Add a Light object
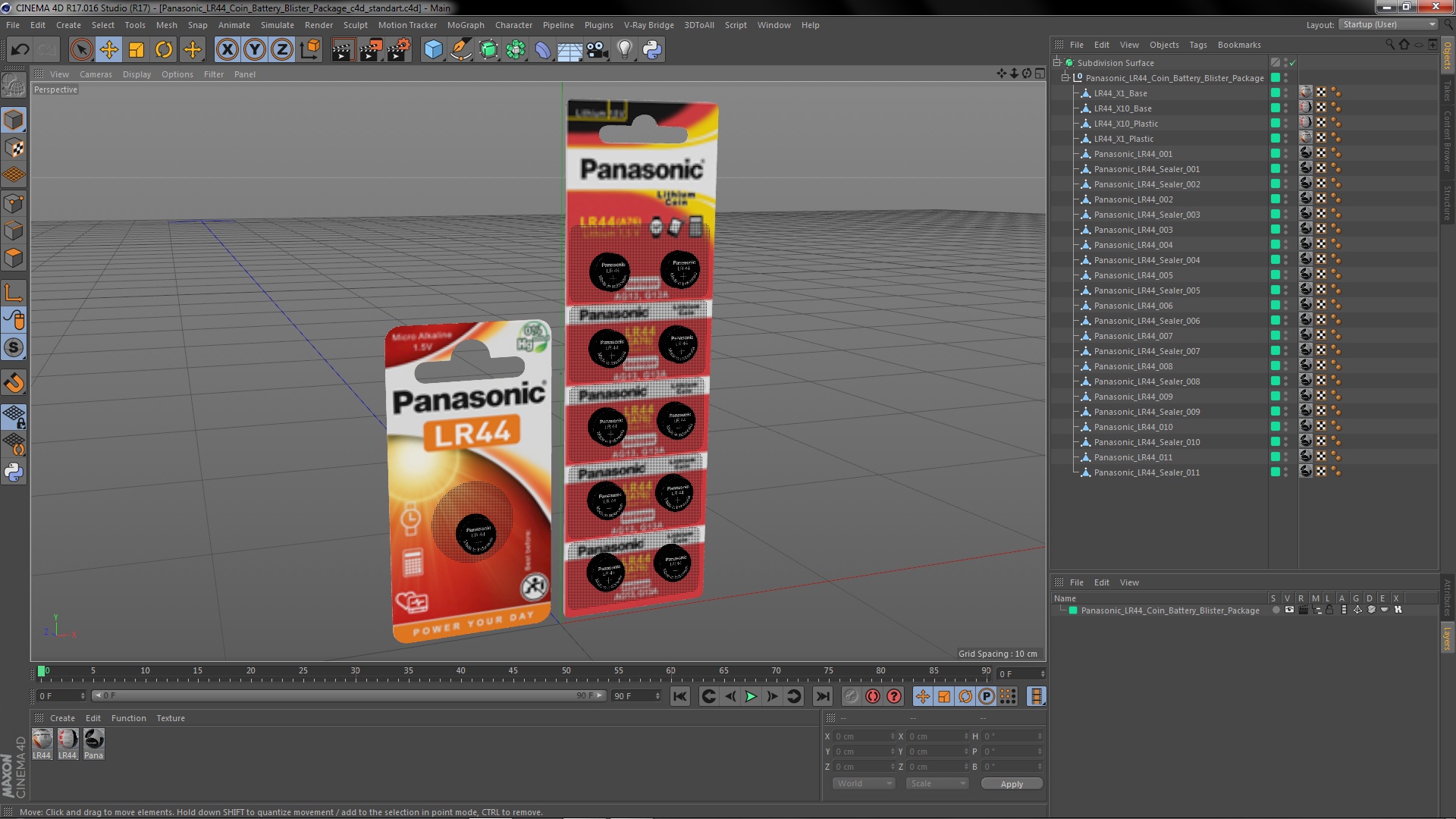This screenshot has width=1456, height=819. 625,50
